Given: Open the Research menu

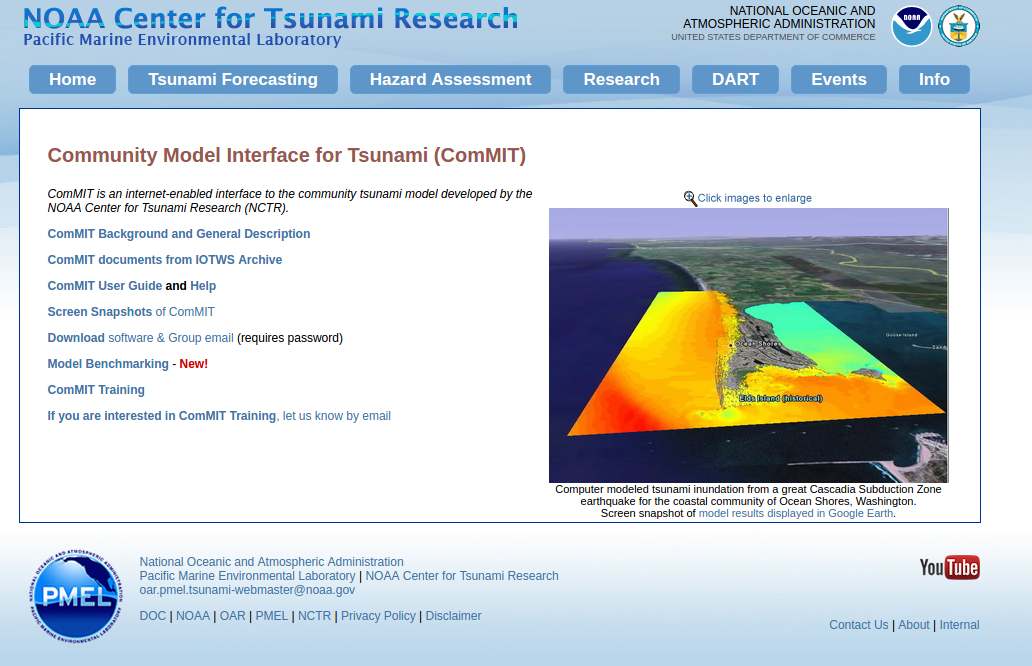Looking at the screenshot, I should click(x=621, y=80).
